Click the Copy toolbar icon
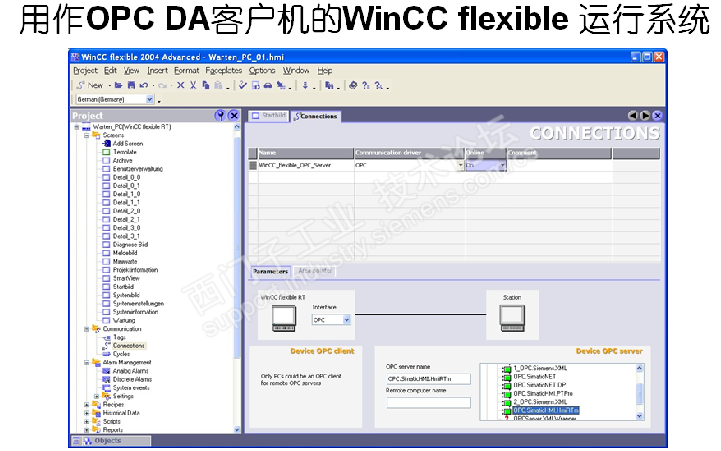721x451 pixels. click(x=206, y=86)
